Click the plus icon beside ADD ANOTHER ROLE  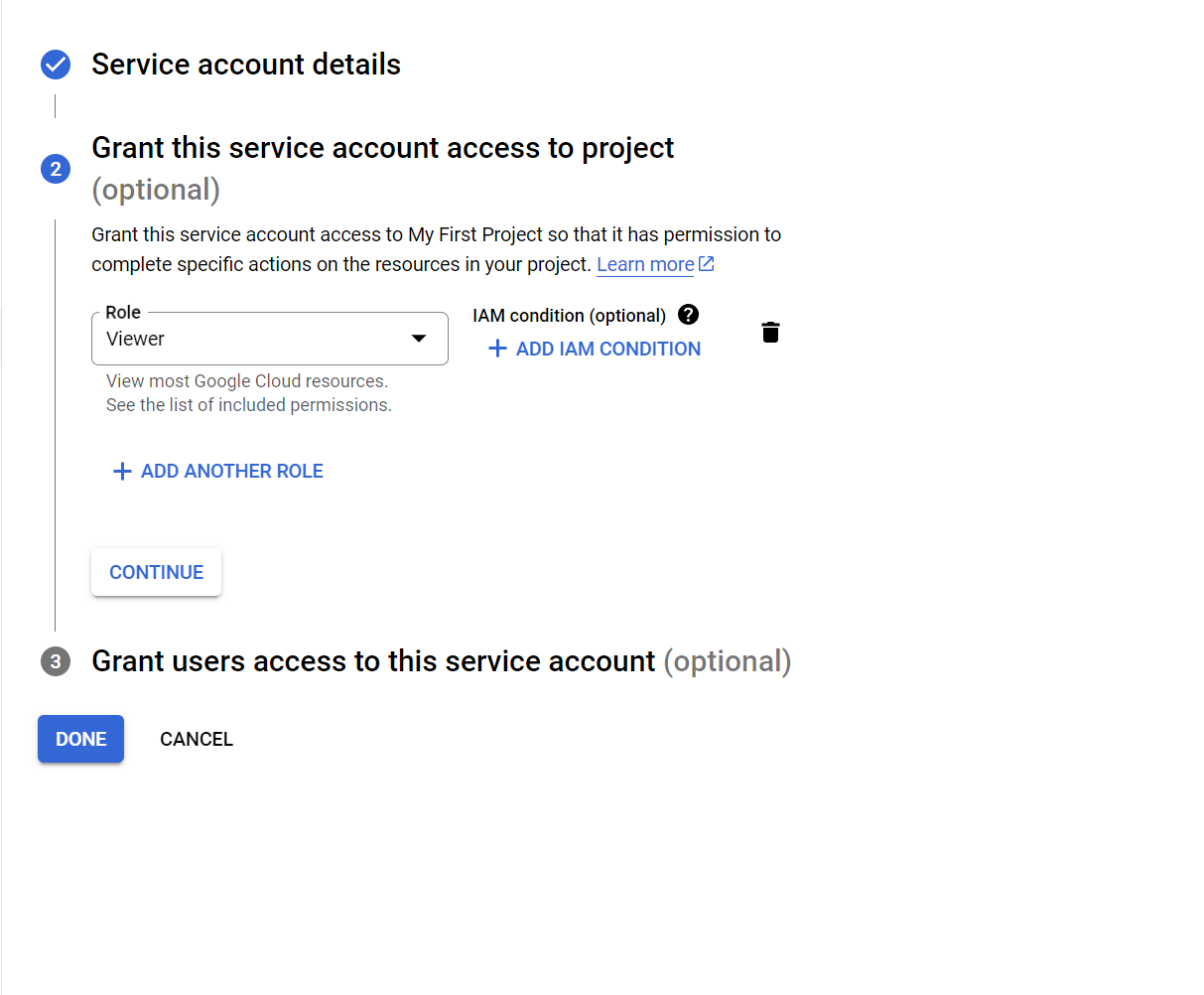tap(122, 472)
